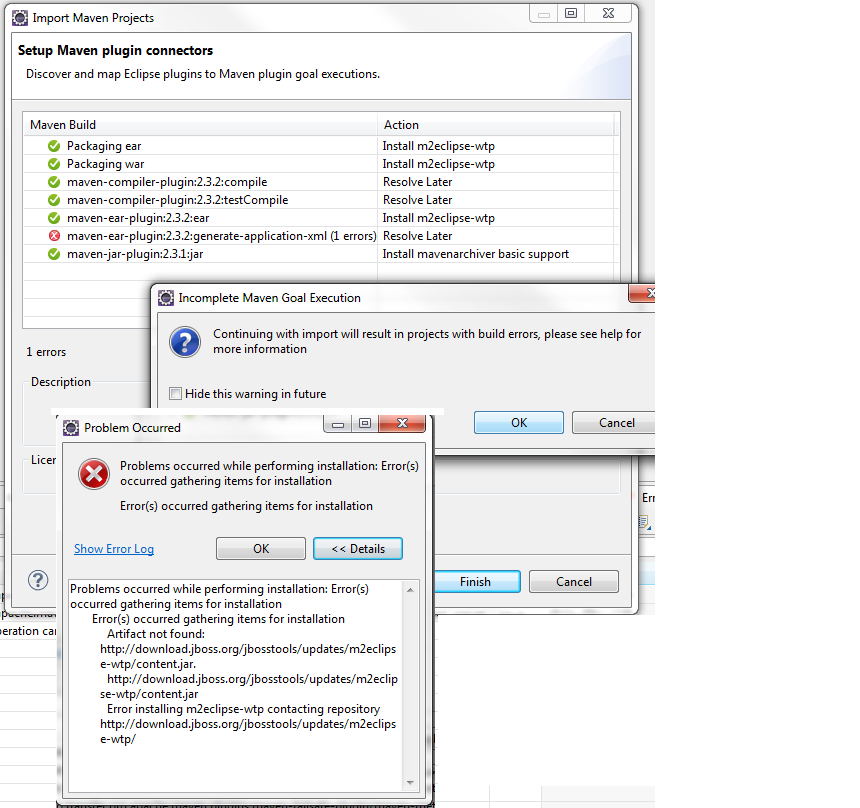The image size is (860, 808).
Task: Cancel the Import Maven Projects wizard
Action: tap(574, 582)
